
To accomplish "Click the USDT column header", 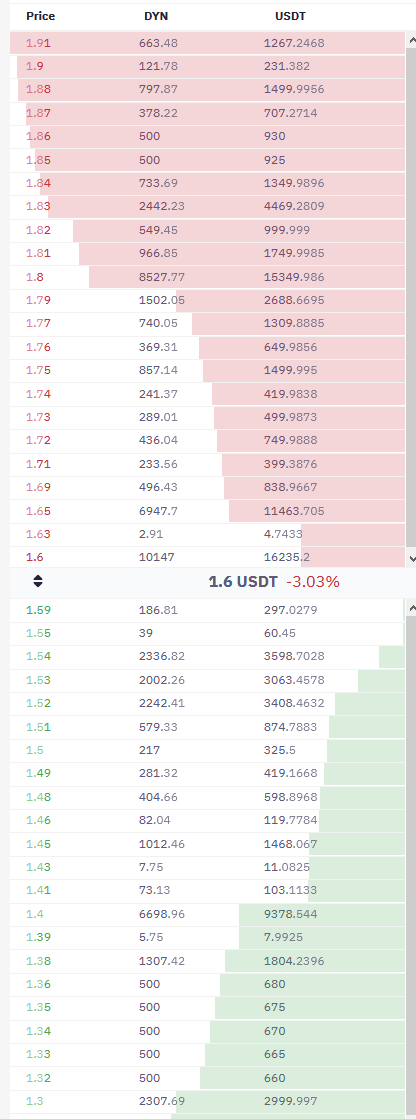I will pos(290,16).
